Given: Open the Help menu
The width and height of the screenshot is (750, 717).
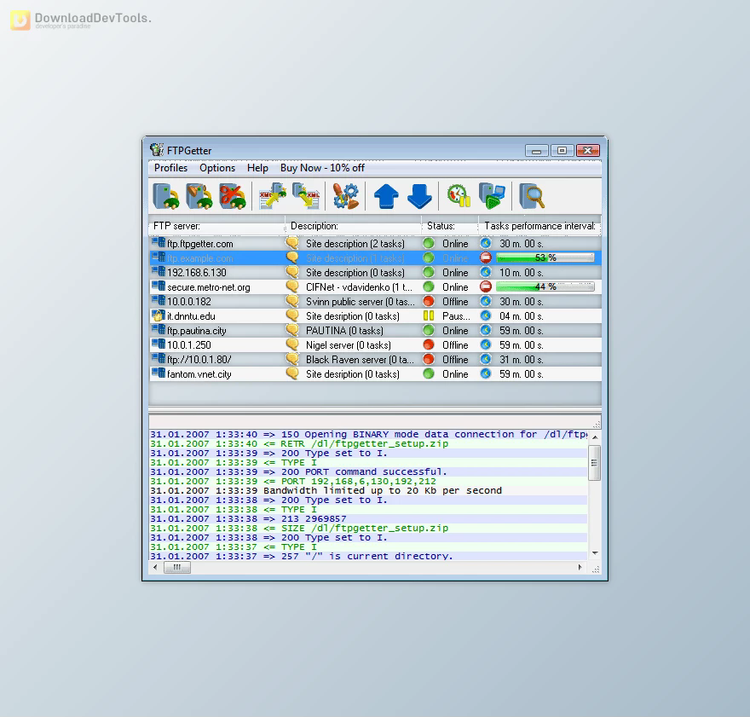Looking at the screenshot, I should [257, 168].
